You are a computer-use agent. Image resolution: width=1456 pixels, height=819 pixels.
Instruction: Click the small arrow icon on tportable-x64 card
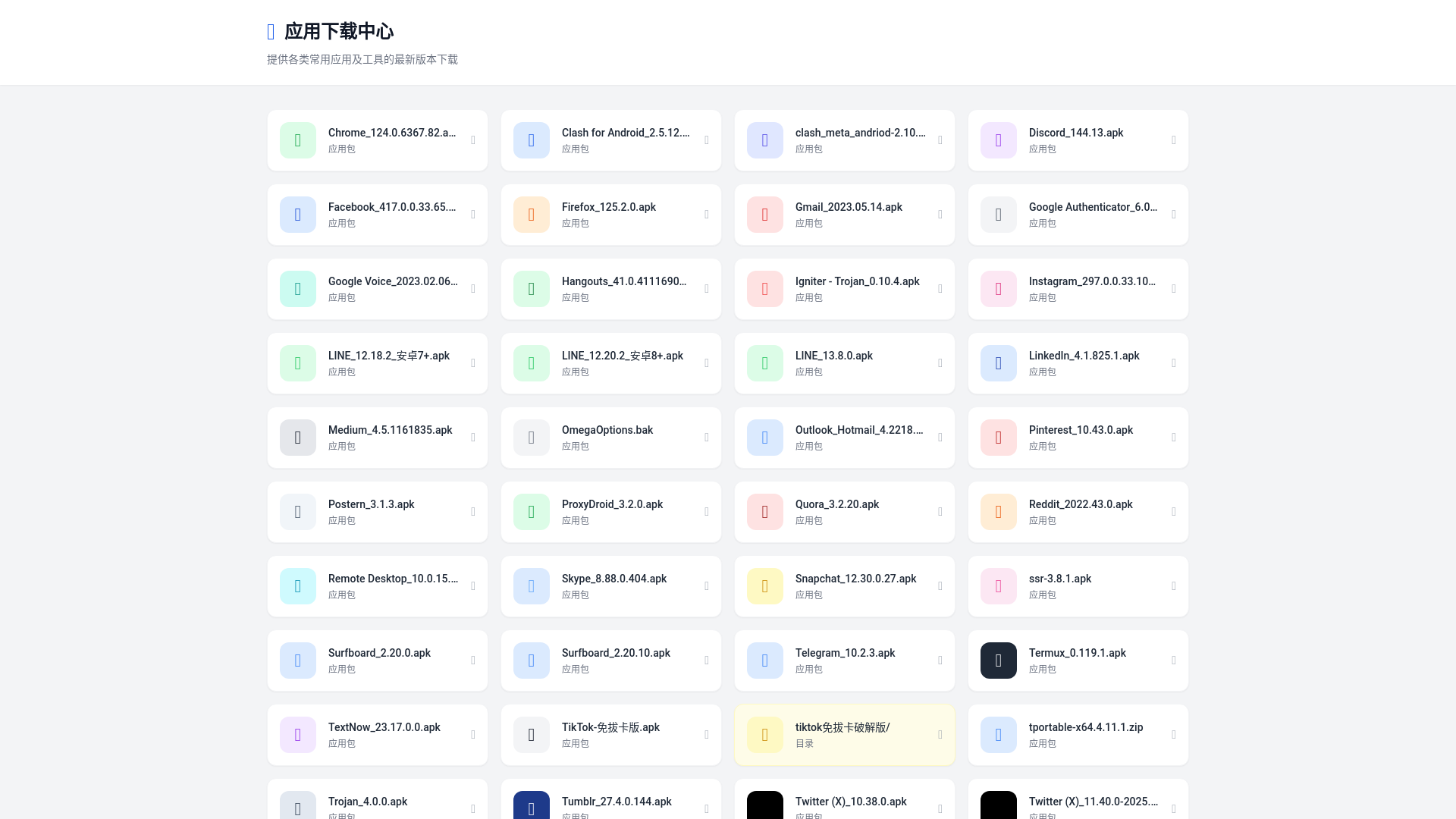pyautogui.click(x=1174, y=735)
